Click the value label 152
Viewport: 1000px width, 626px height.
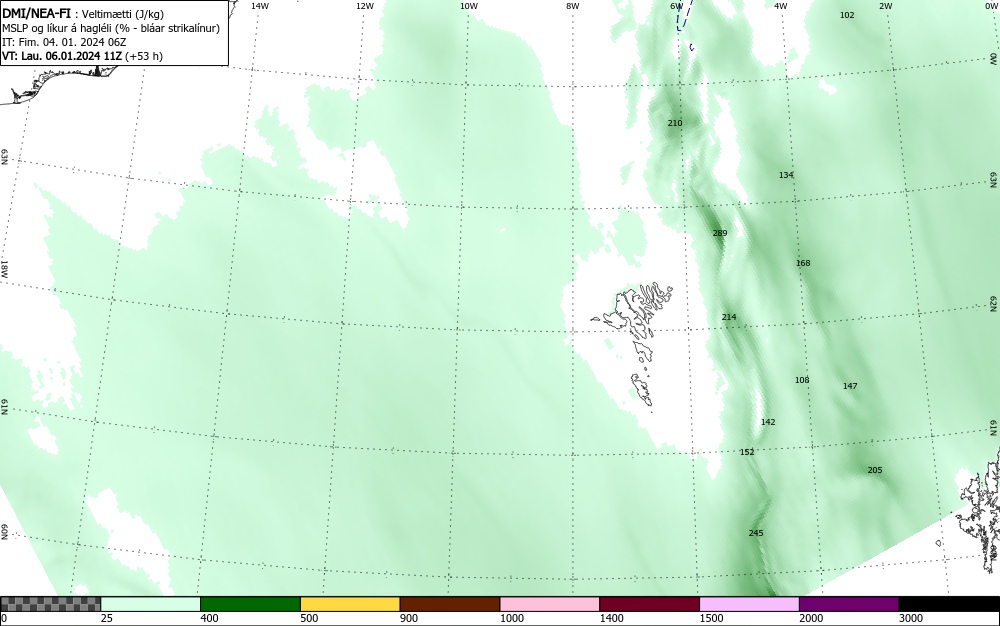pos(747,452)
